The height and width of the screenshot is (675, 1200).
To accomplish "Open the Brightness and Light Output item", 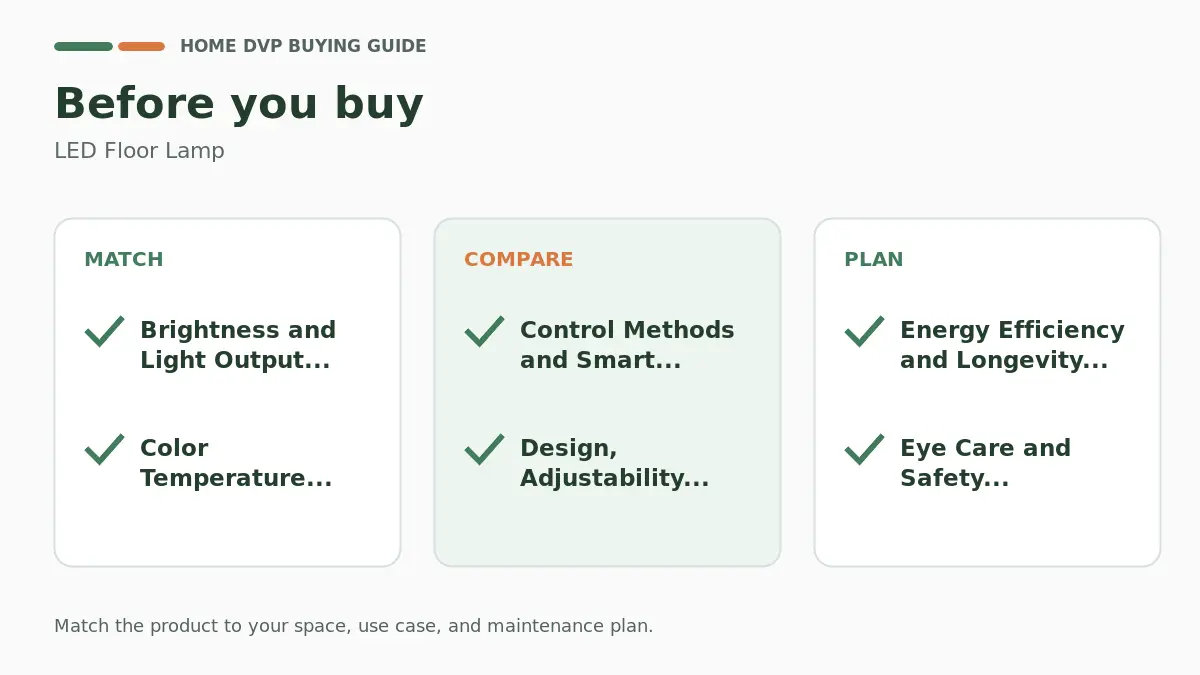I will (238, 345).
